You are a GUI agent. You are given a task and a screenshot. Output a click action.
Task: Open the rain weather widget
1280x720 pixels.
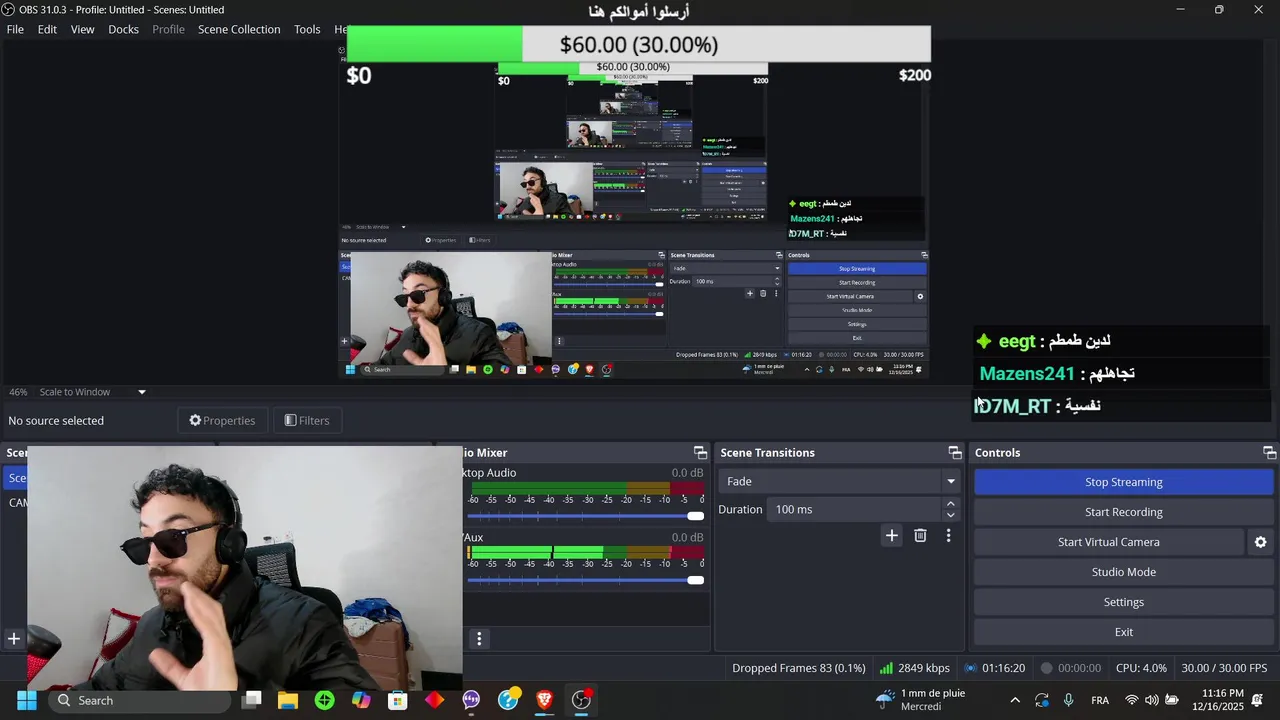920,700
